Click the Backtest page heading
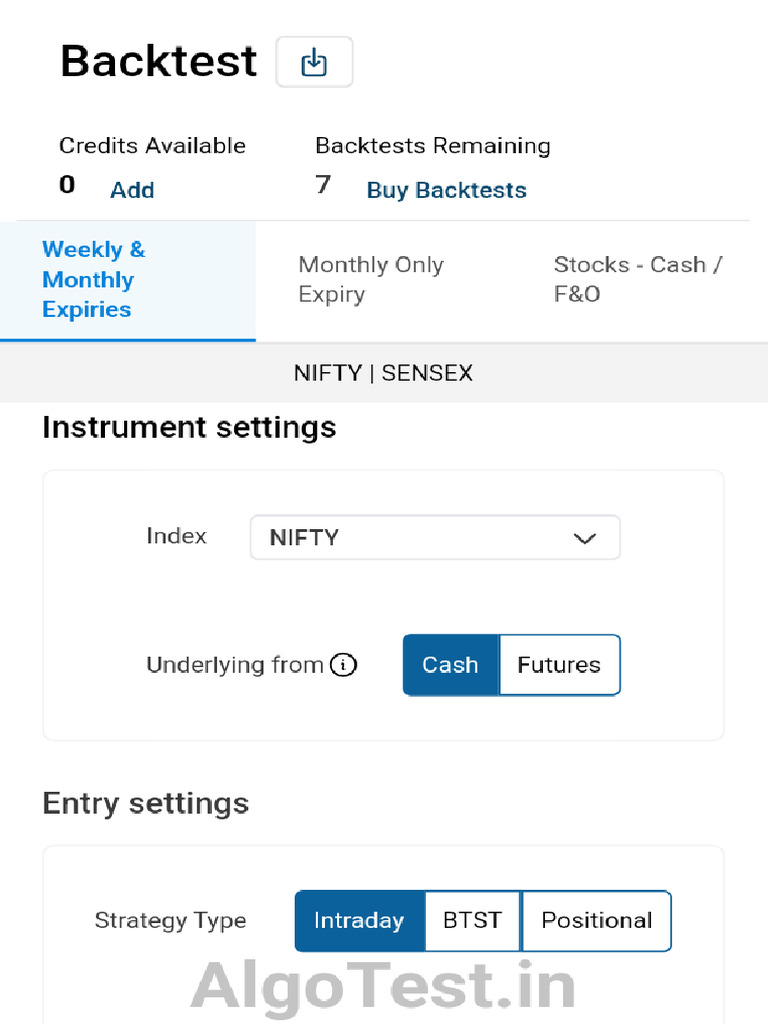768x1024 pixels. click(159, 62)
